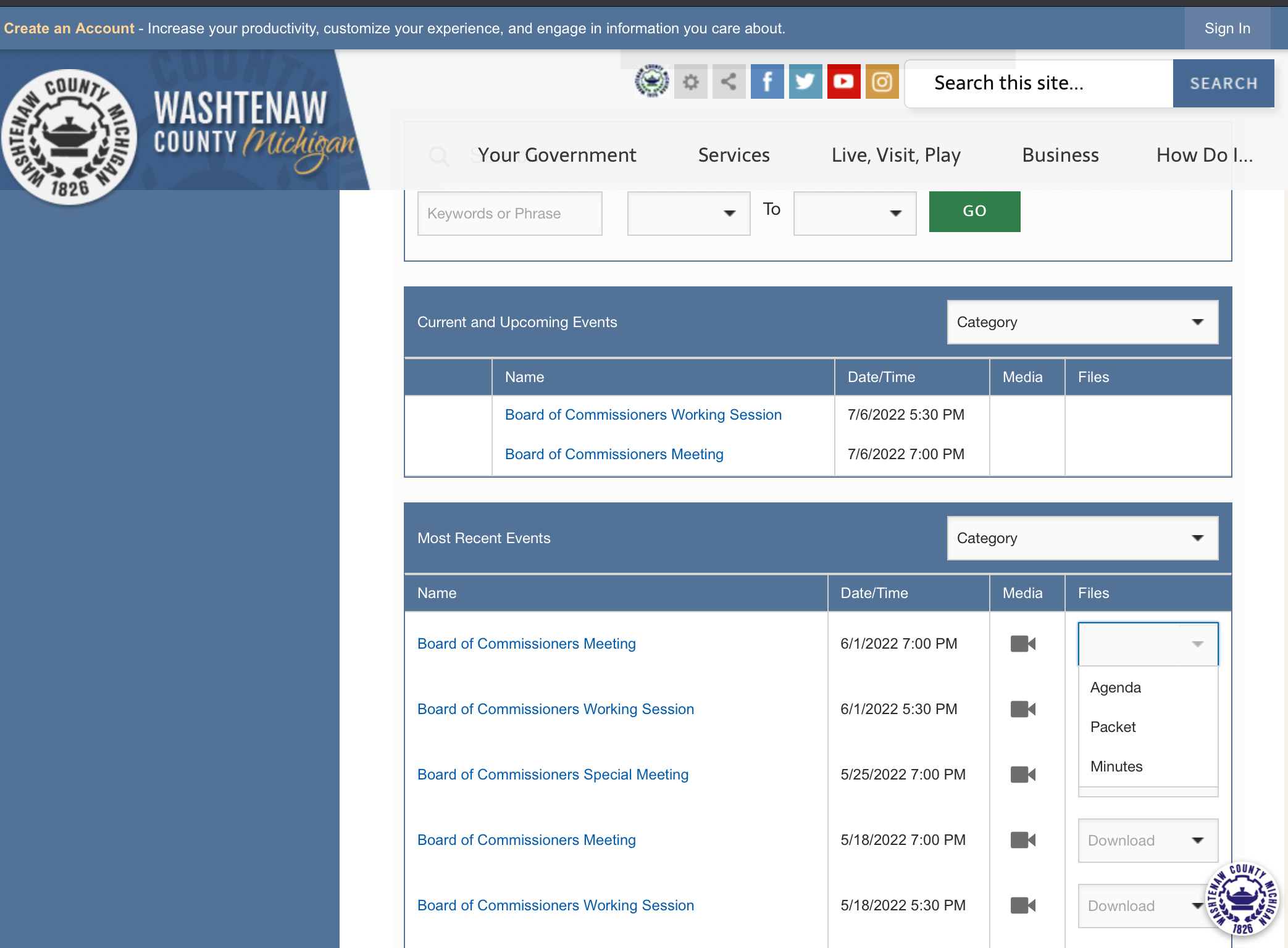Open the Instagram social icon

point(882,81)
